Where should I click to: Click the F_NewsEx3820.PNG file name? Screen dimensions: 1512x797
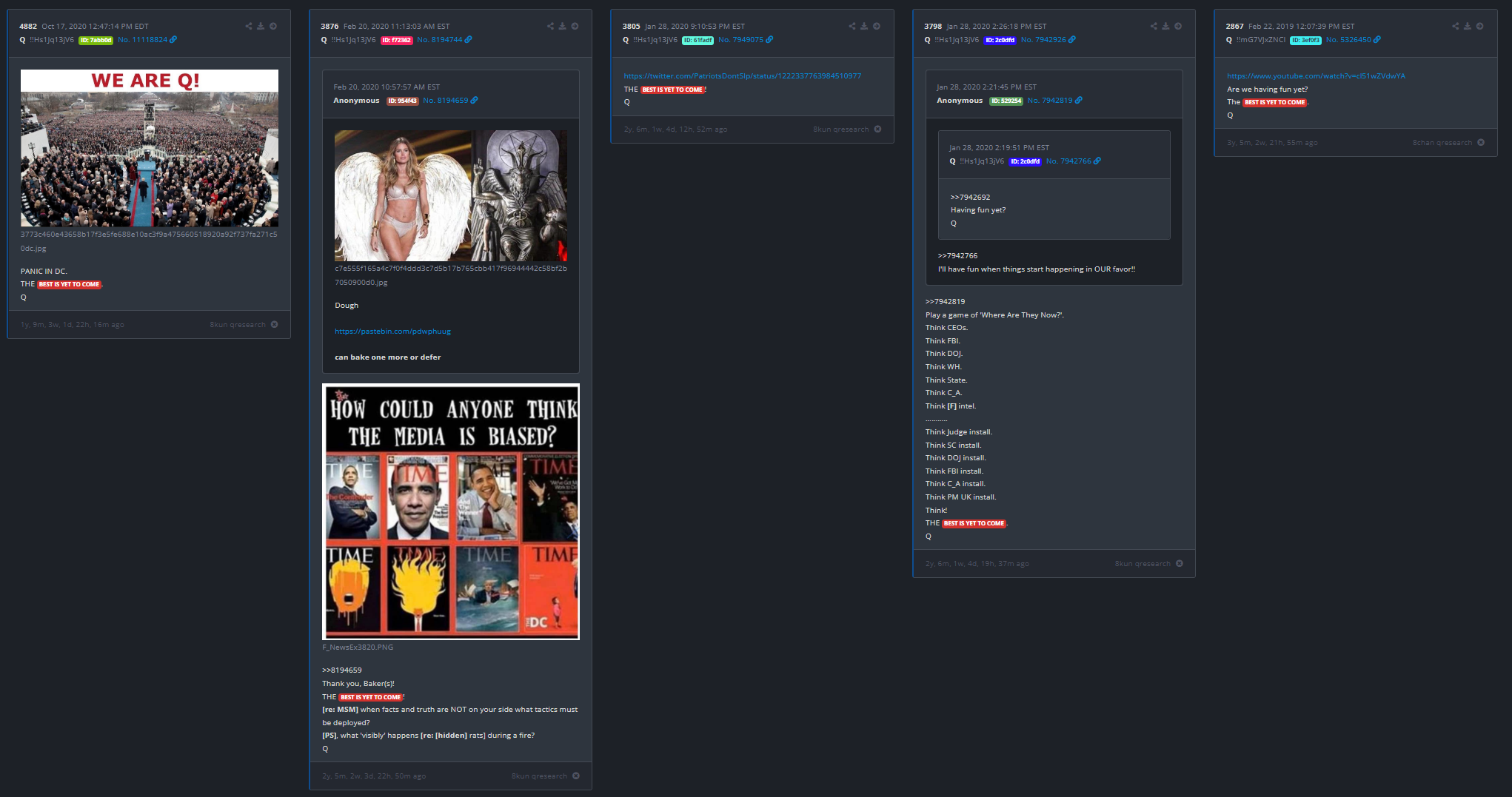pos(358,648)
